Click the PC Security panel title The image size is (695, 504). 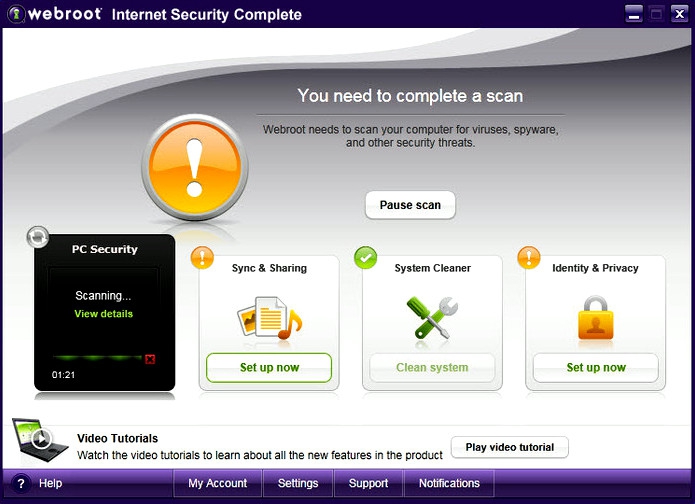click(x=105, y=249)
